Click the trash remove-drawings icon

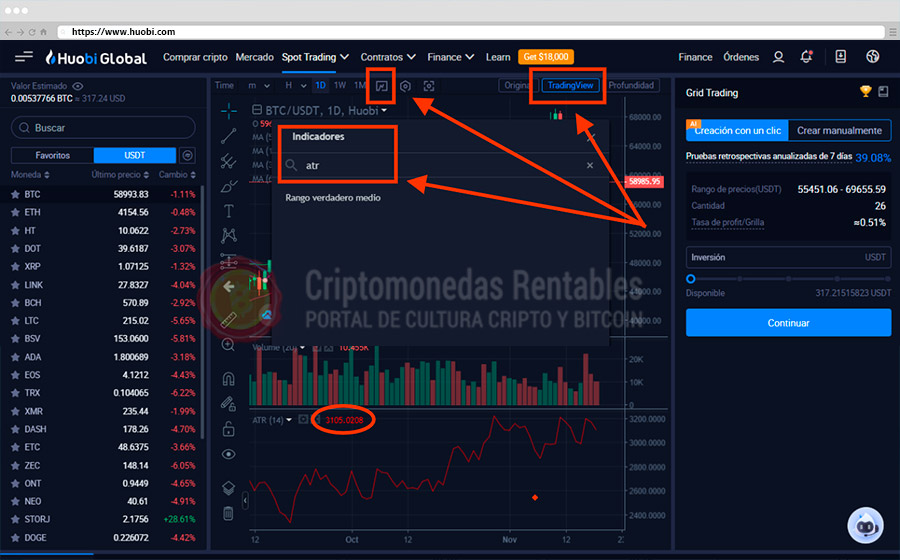228,513
